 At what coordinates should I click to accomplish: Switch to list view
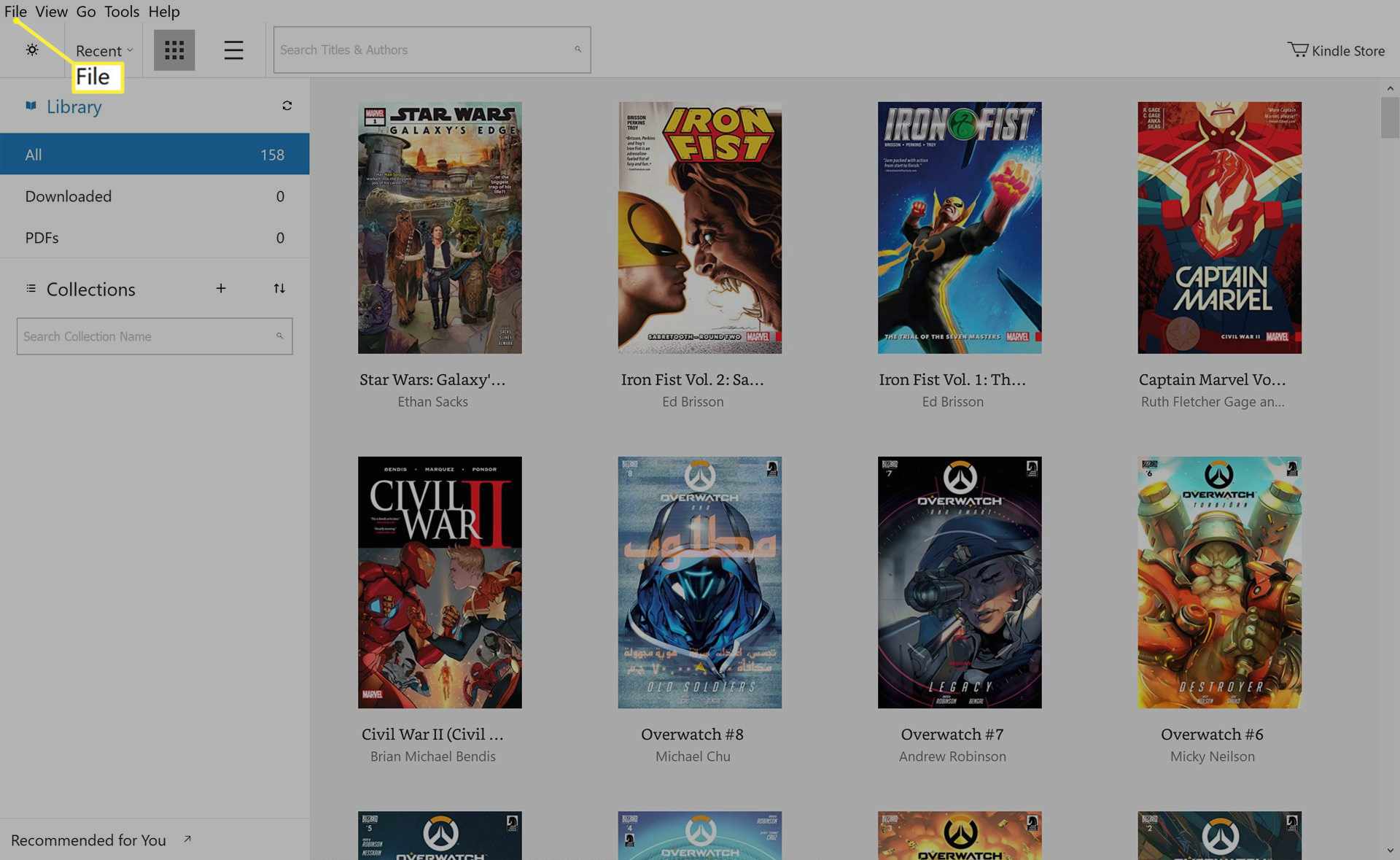[x=233, y=50]
